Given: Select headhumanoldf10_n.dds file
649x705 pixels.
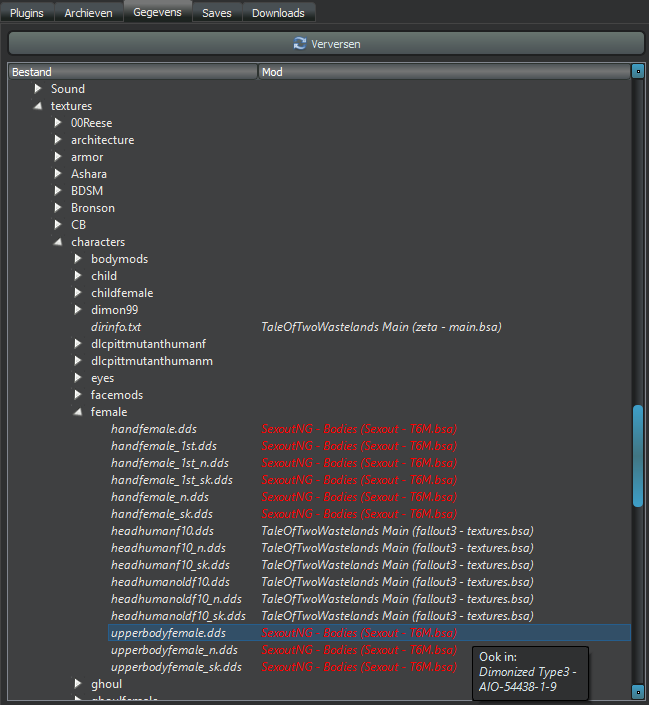Looking at the screenshot, I should click(176, 599).
